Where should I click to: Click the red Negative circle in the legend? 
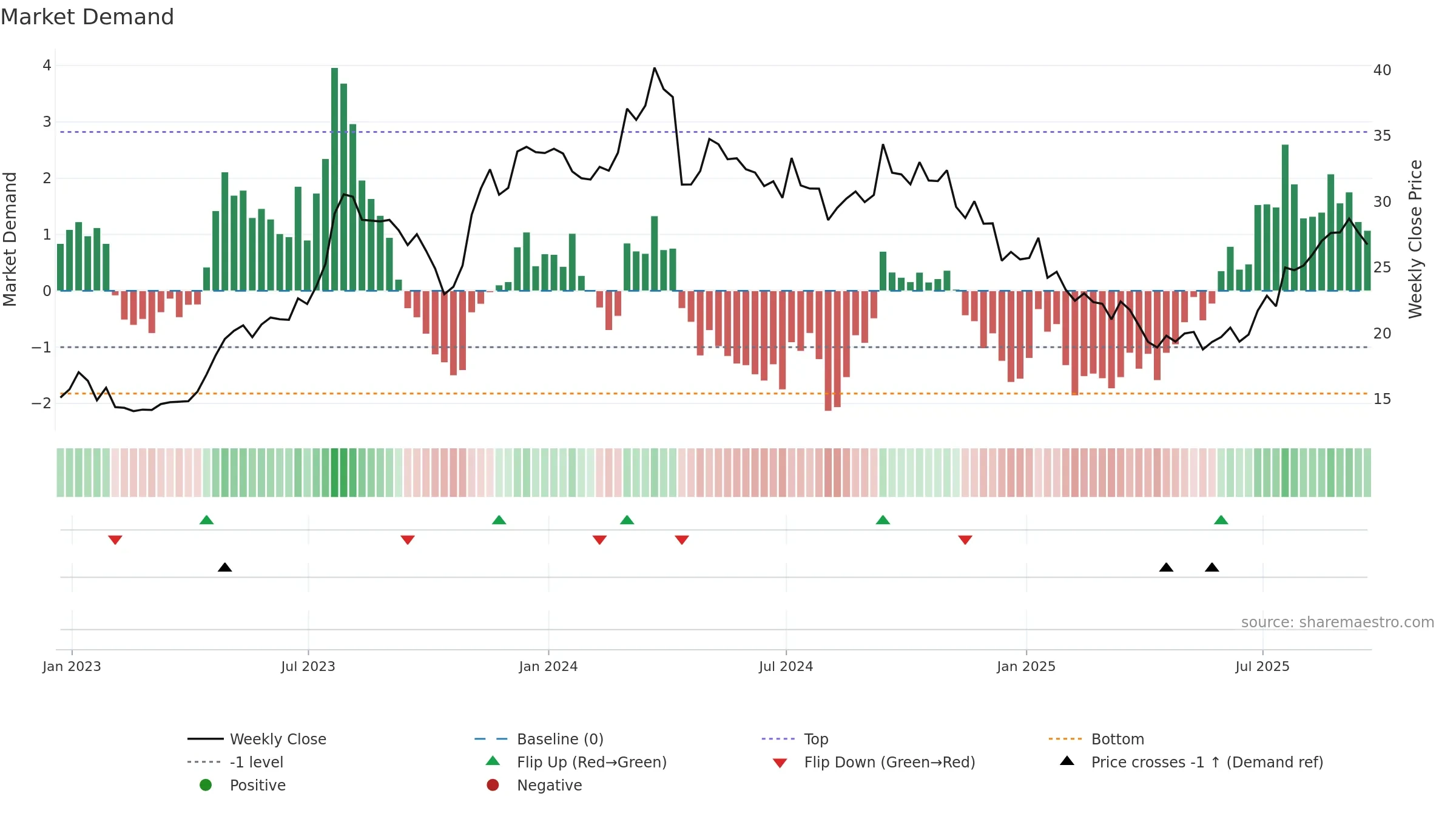493,785
